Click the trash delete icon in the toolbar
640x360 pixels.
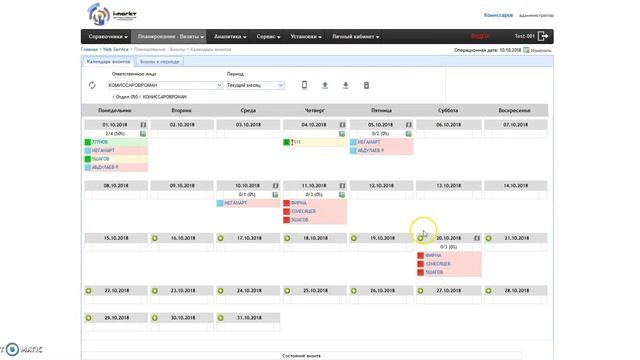pyautogui.click(x=366, y=85)
